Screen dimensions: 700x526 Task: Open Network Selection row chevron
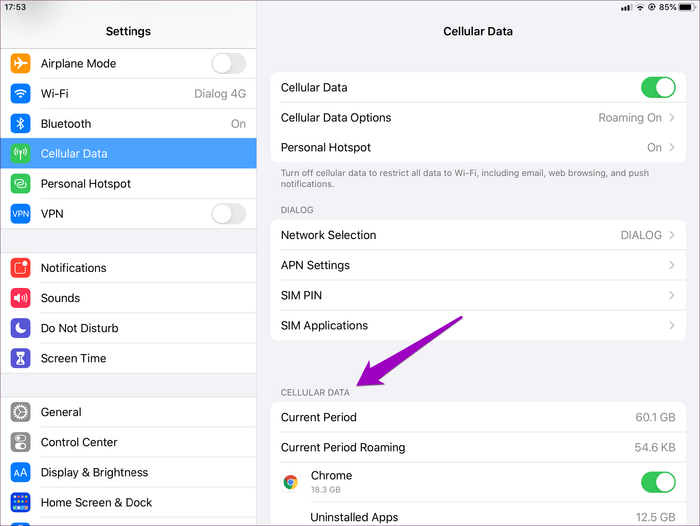tap(672, 236)
